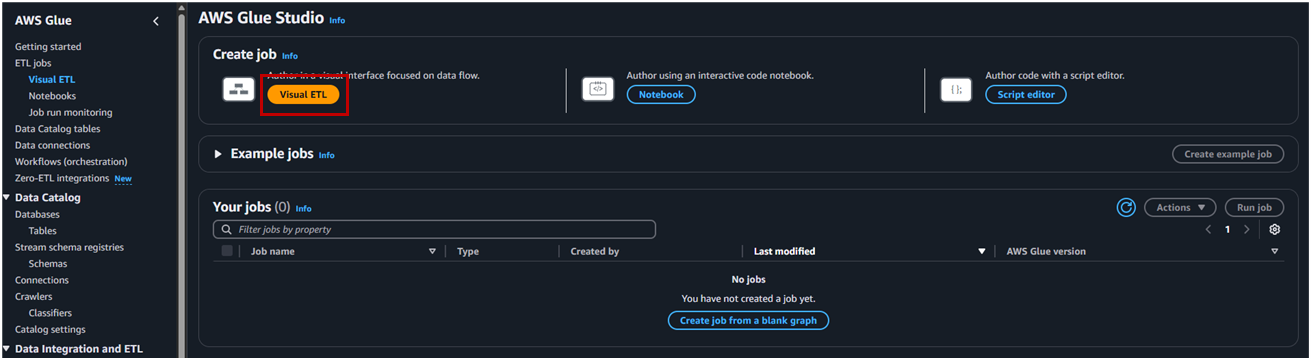Click the Notebook button

(x=661, y=94)
